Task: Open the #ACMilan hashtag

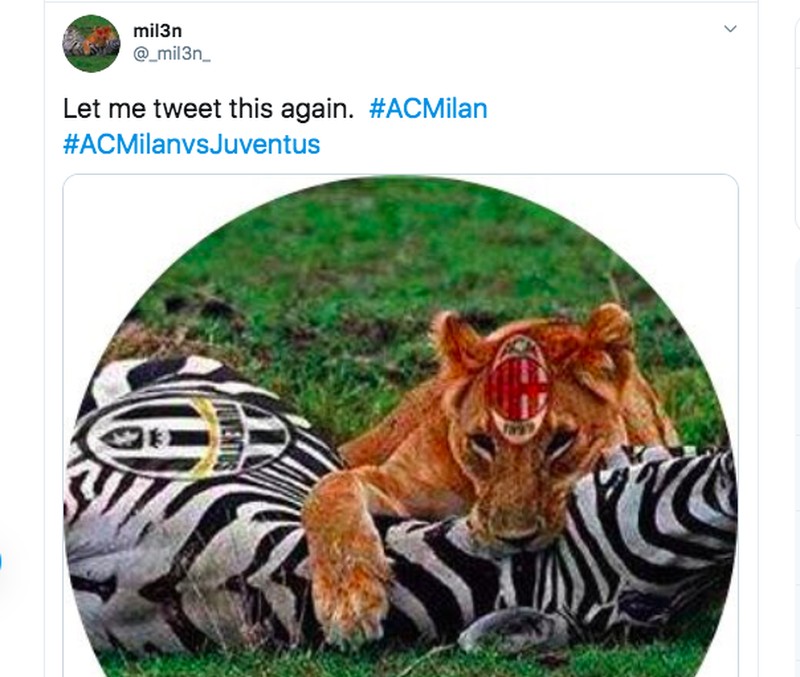Action: click(x=428, y=108)
